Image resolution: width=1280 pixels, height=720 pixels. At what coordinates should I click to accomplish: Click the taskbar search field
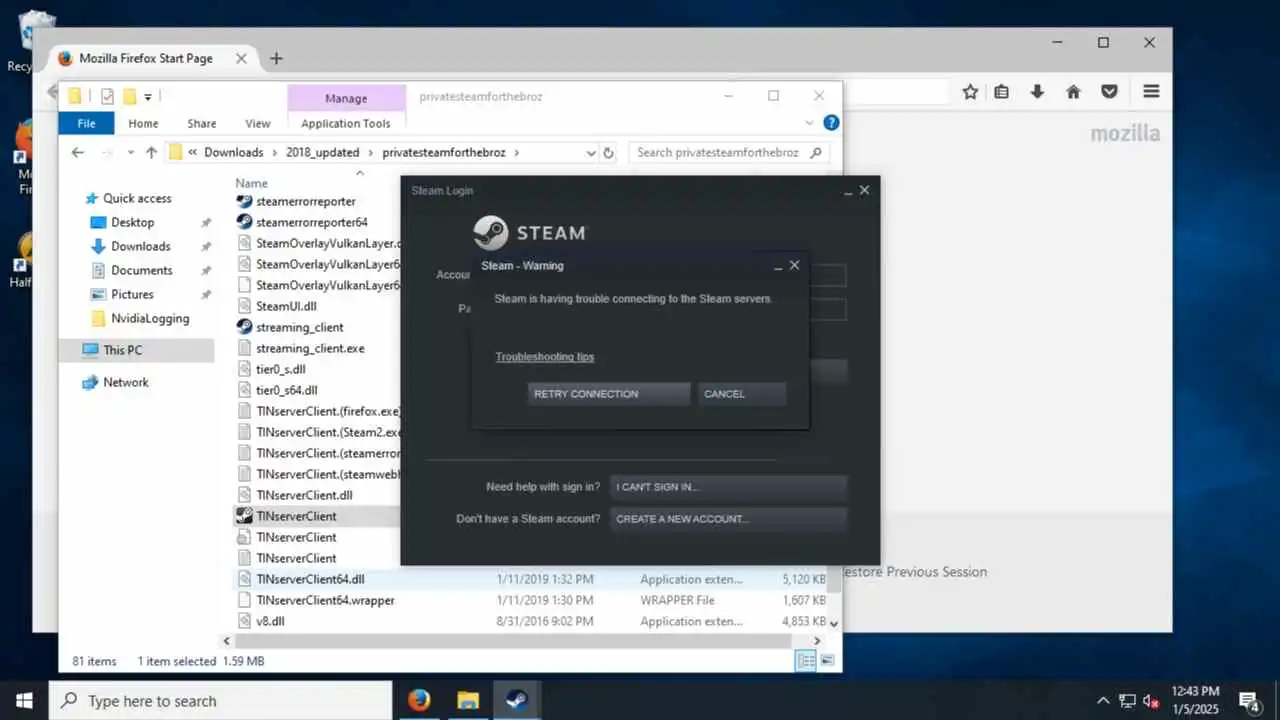pyautogui.click(x=220, y=701)
